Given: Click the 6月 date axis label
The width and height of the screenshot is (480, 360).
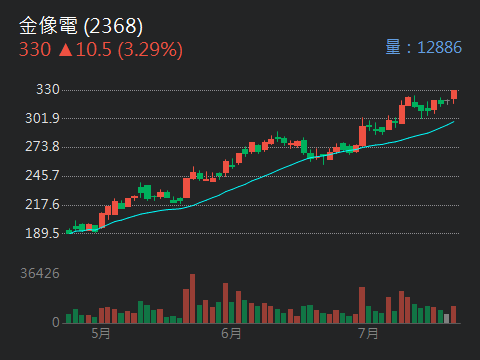Looking at the screenshot, I should 231,333.
